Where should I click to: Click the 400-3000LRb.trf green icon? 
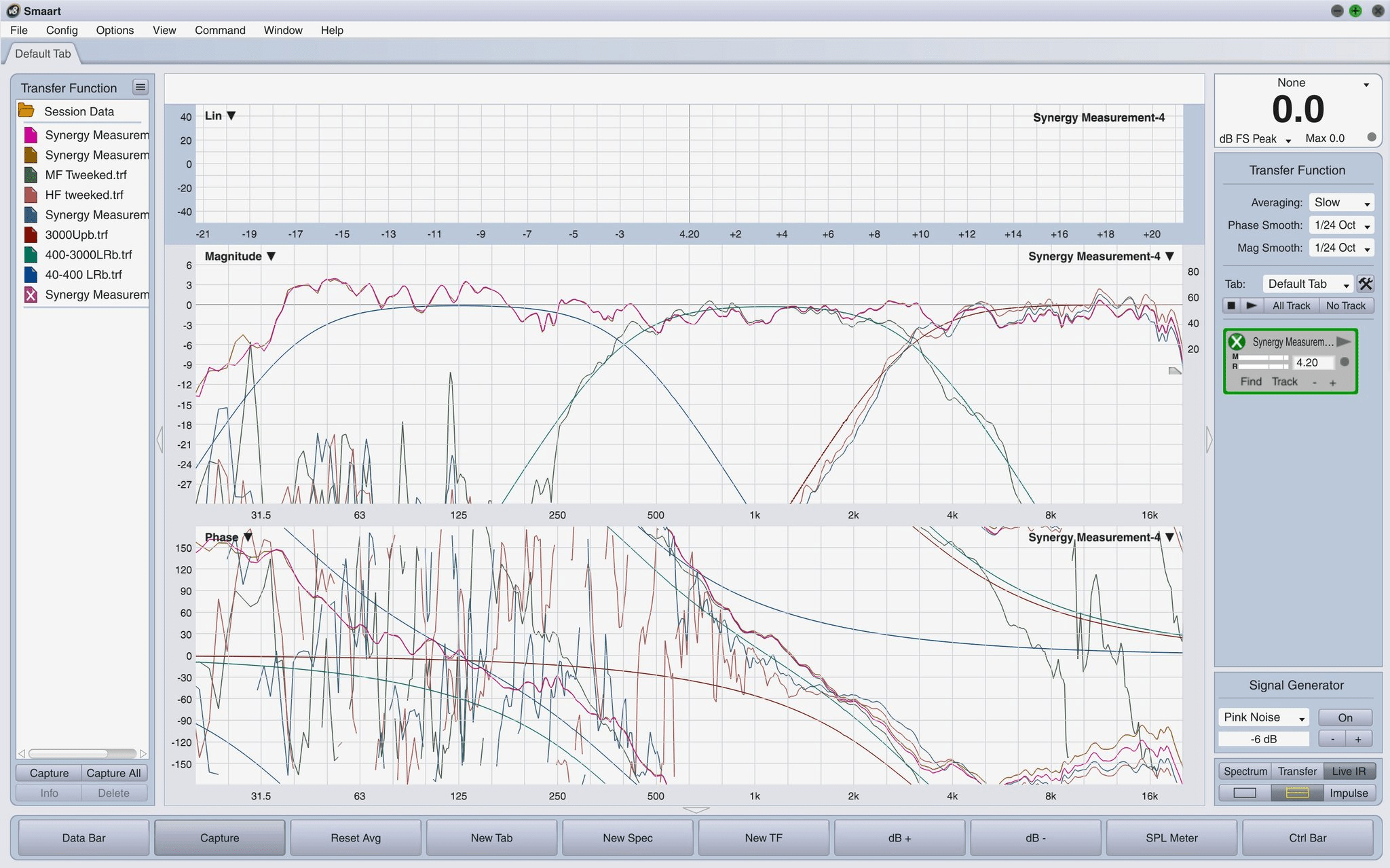tap(31, 254)
